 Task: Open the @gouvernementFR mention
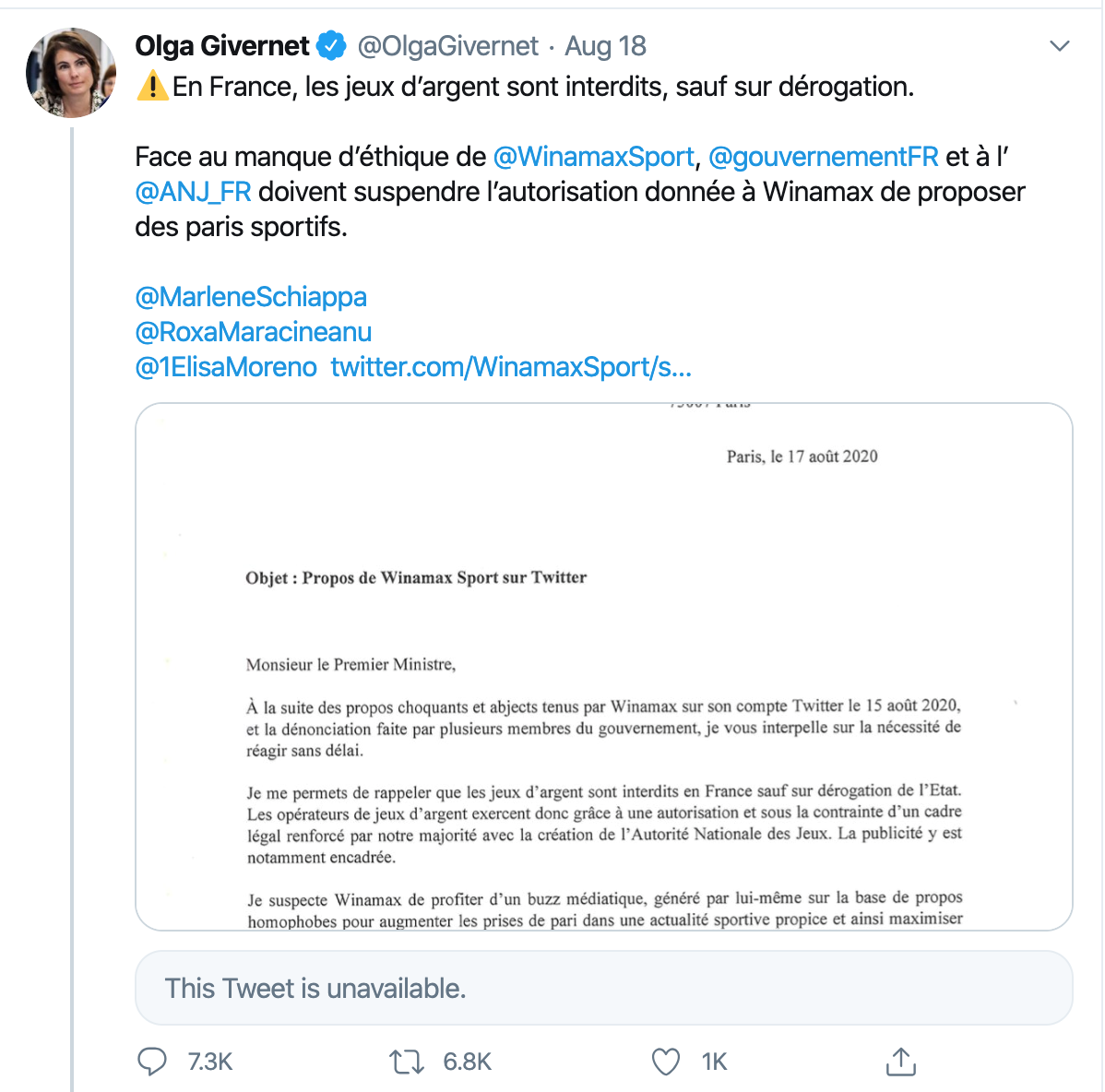(823, 157)
